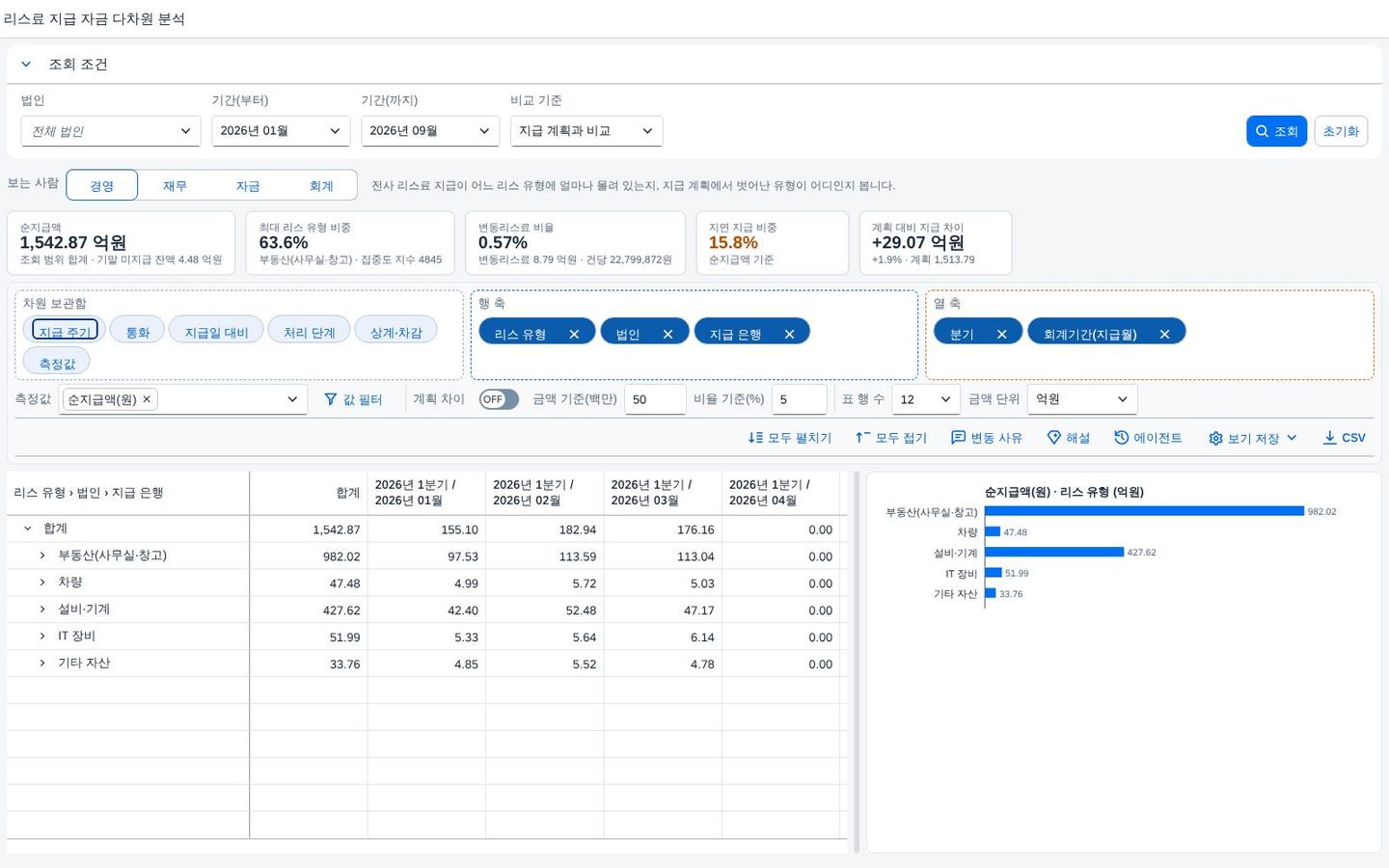Open 변동 사유 comments
This screenshot has width=1389, height=868.
point(986,438)
